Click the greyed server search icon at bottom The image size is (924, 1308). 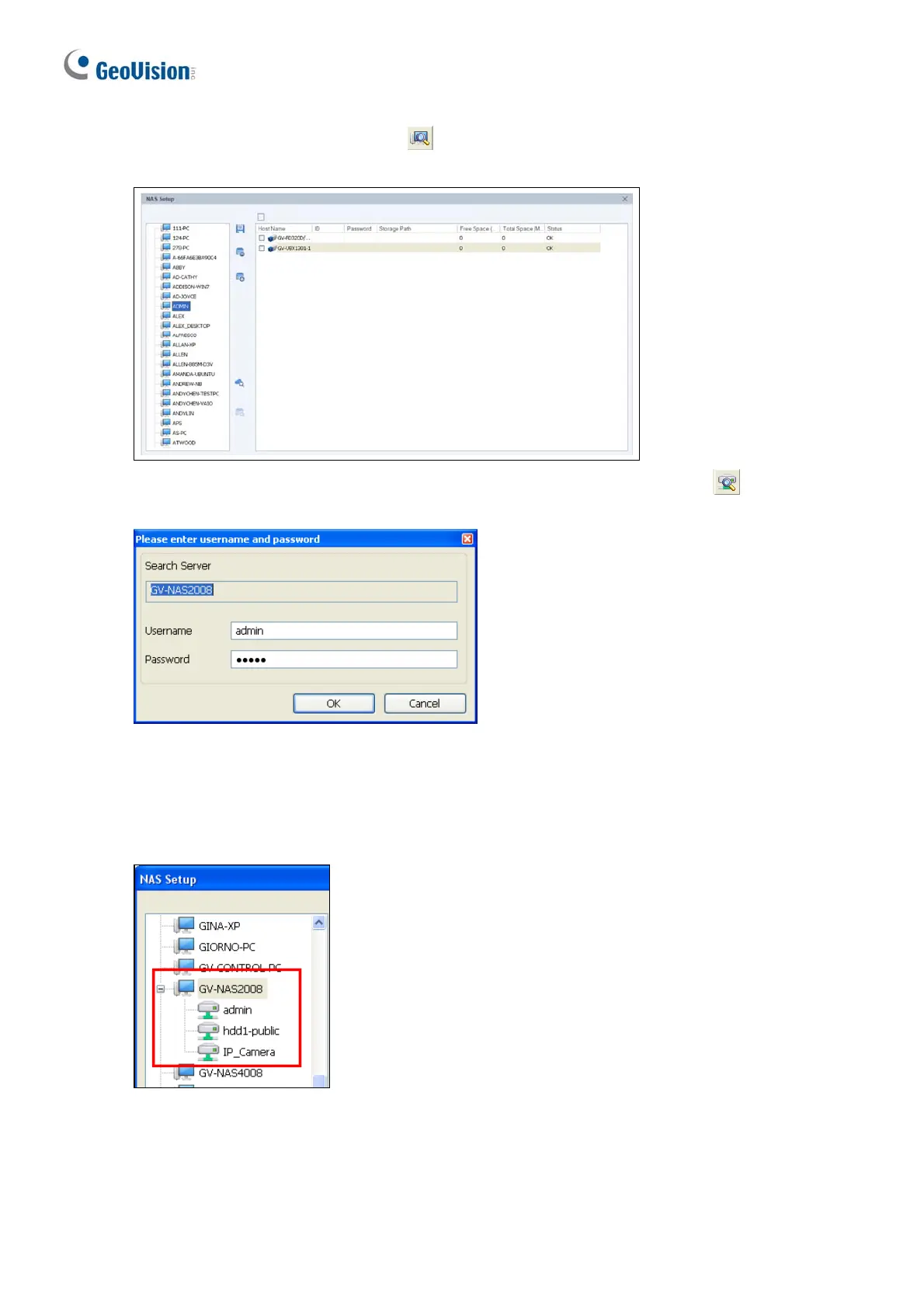pos(240,412)
